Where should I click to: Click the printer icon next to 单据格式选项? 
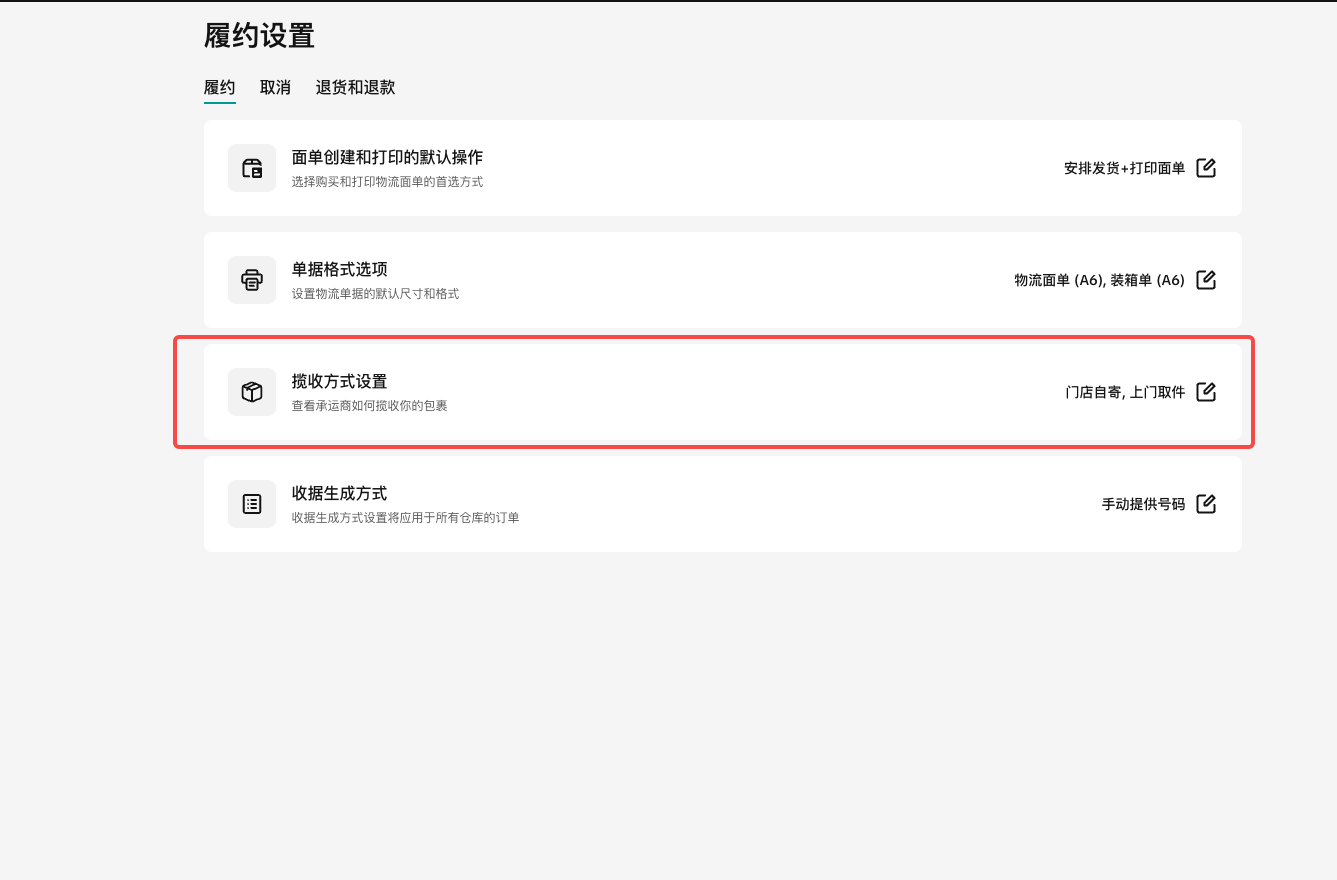point(252,280)
